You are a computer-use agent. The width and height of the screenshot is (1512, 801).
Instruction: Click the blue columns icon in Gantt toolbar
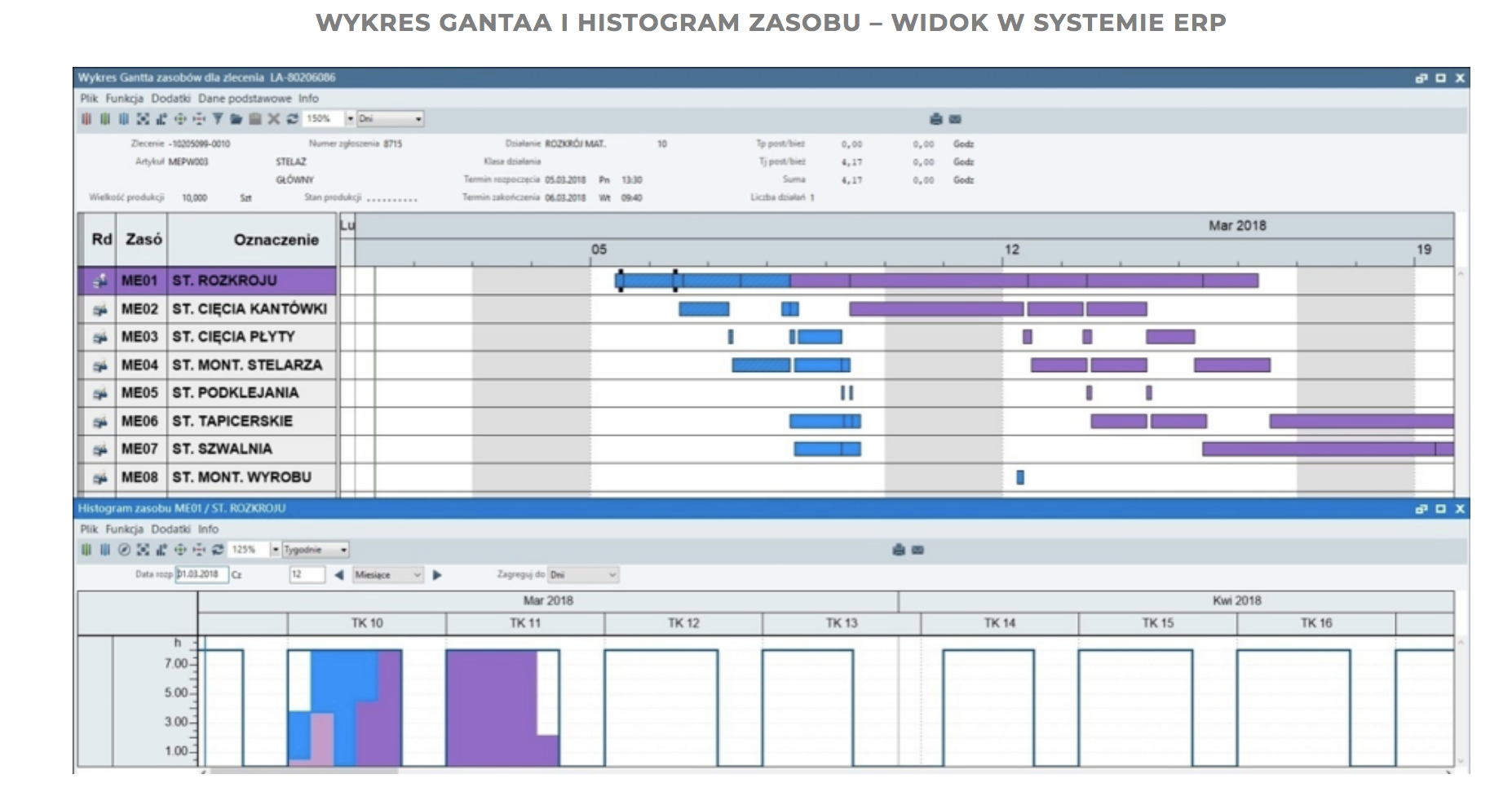[x=124, y=119]
